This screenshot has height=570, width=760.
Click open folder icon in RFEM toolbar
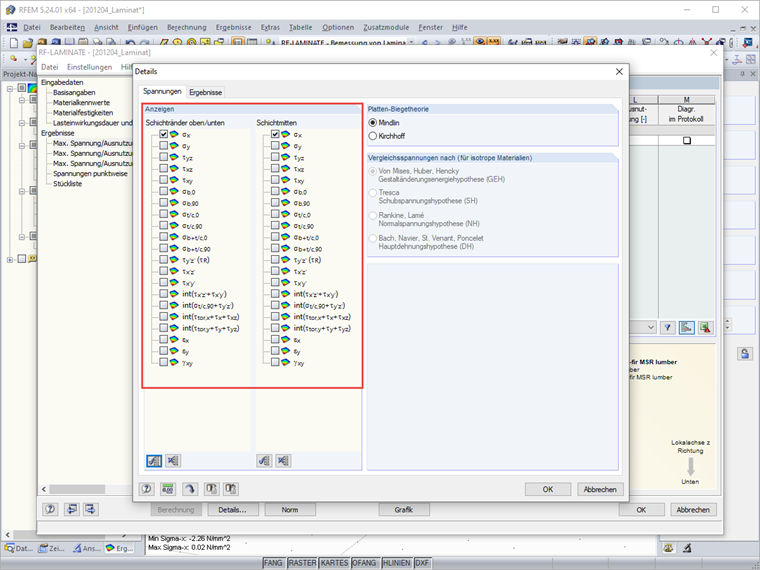[28, 43]
